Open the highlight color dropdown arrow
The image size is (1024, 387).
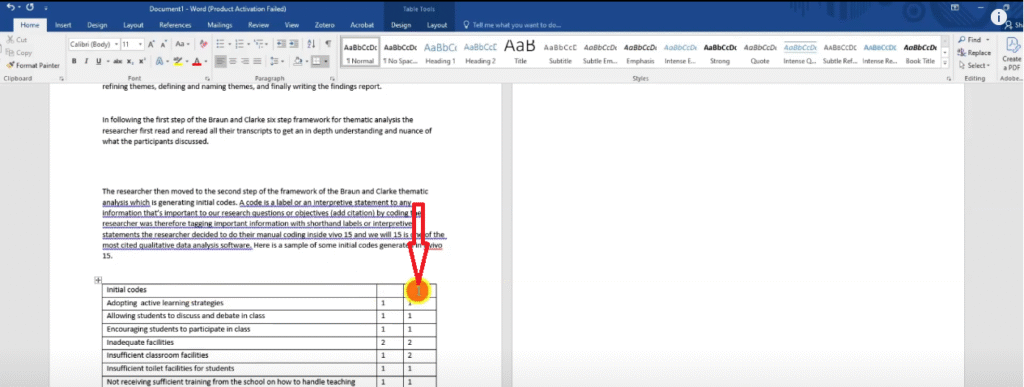(186, 61)
